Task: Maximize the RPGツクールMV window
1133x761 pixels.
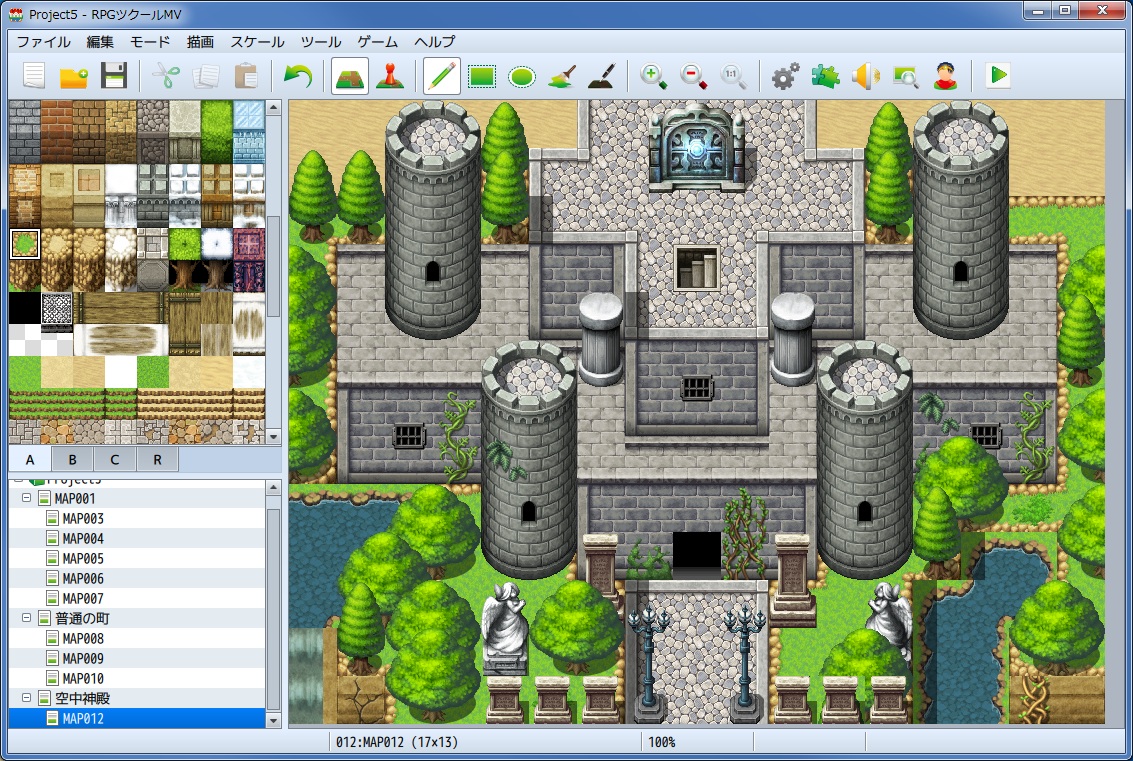Action: point(1065,10)
